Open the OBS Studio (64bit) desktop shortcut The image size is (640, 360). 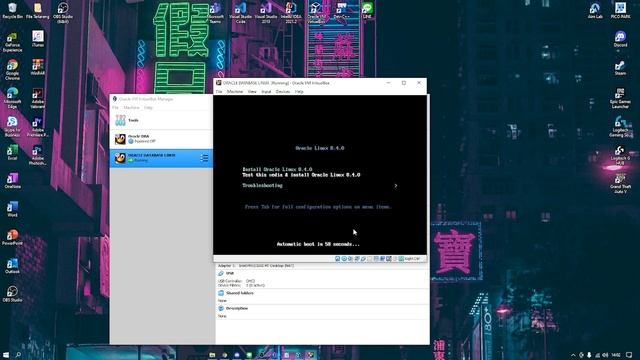(x=63, y=13)
